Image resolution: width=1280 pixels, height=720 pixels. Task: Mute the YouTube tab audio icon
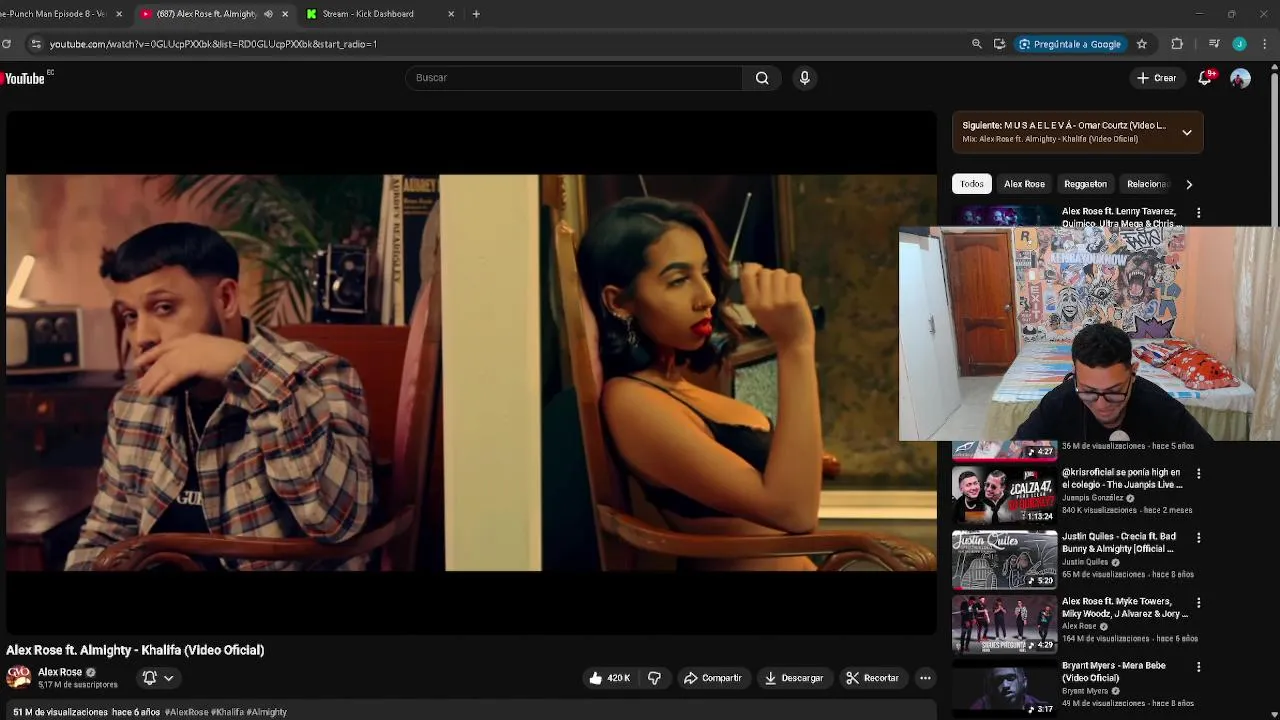coord(268,14)
